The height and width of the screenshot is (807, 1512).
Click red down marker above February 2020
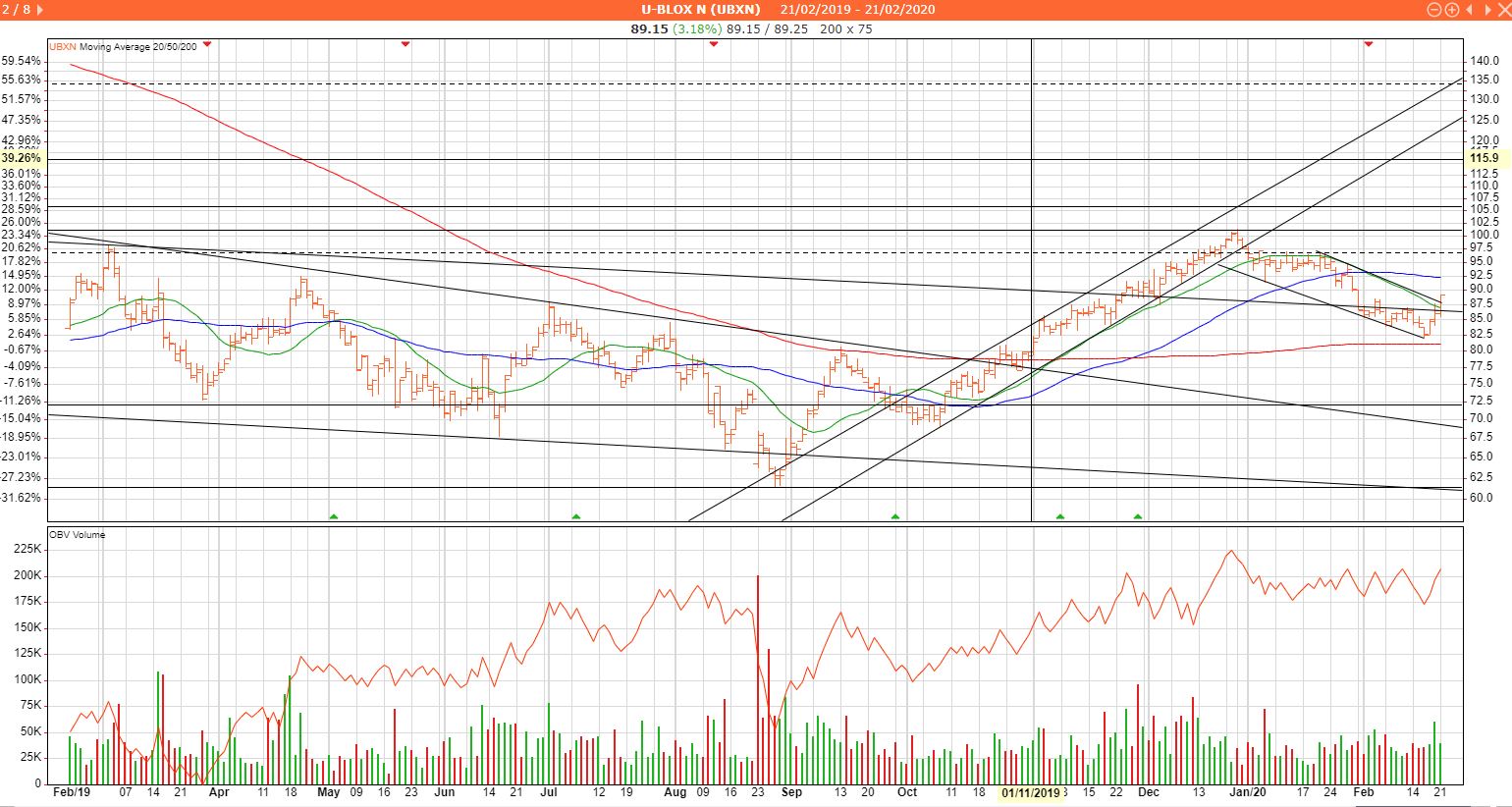[1368, 44]
